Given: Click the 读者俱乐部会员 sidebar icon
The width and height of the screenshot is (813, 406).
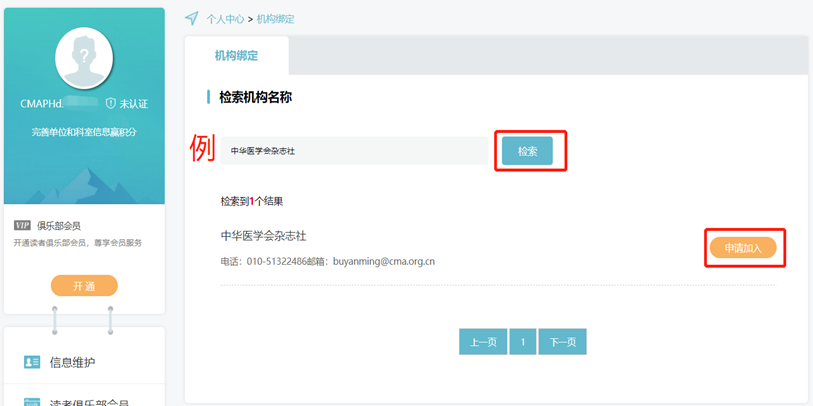Looking at the screenshot, I should [32, 402].
